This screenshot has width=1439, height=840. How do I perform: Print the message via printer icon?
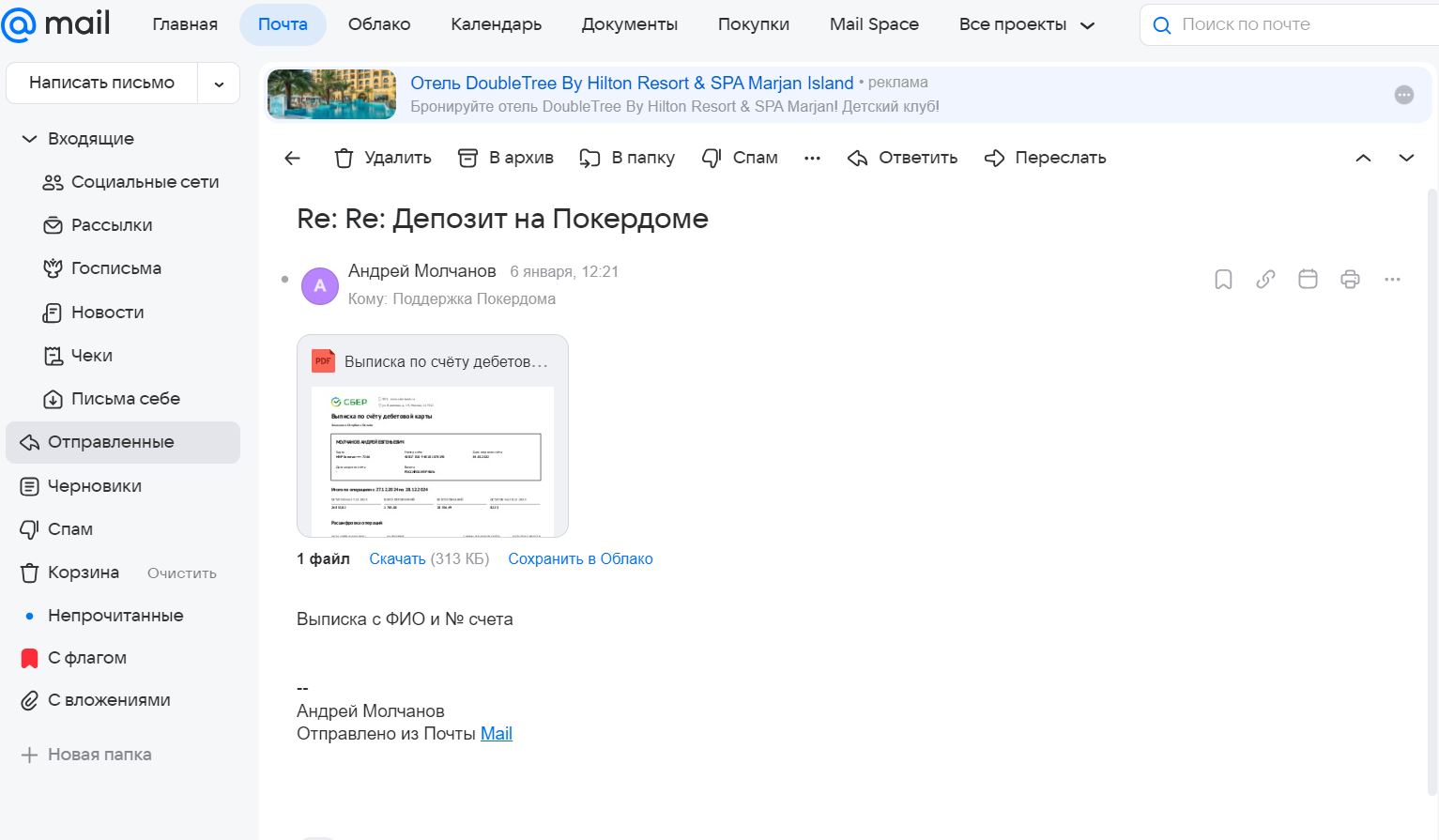point(1350,280)
